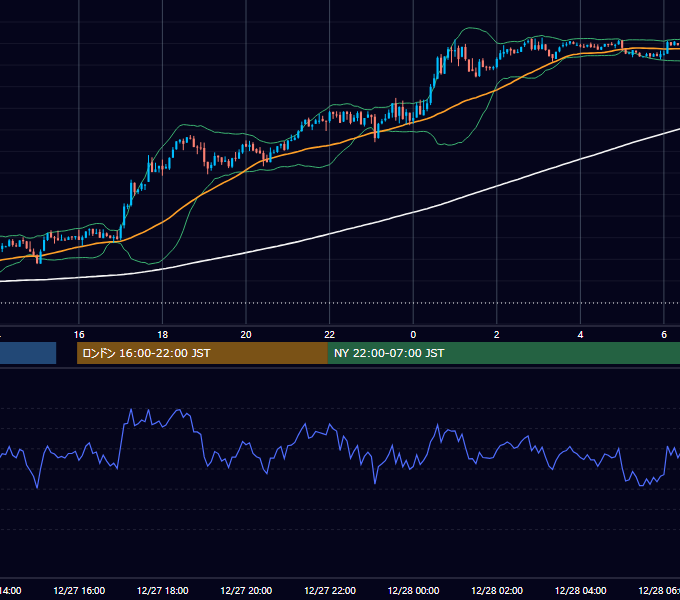This screenshot has height=600, width=680.
Task: Click hour label 2 on chart axis
Action: [497, 335]
